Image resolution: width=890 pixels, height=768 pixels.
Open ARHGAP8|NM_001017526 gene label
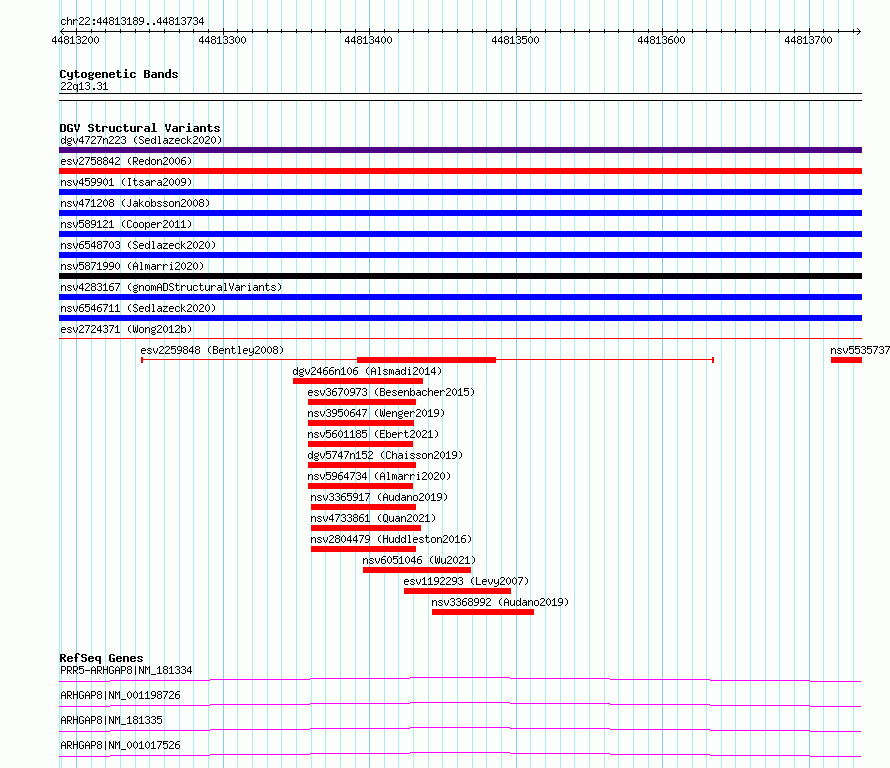[x=120, y=745]
